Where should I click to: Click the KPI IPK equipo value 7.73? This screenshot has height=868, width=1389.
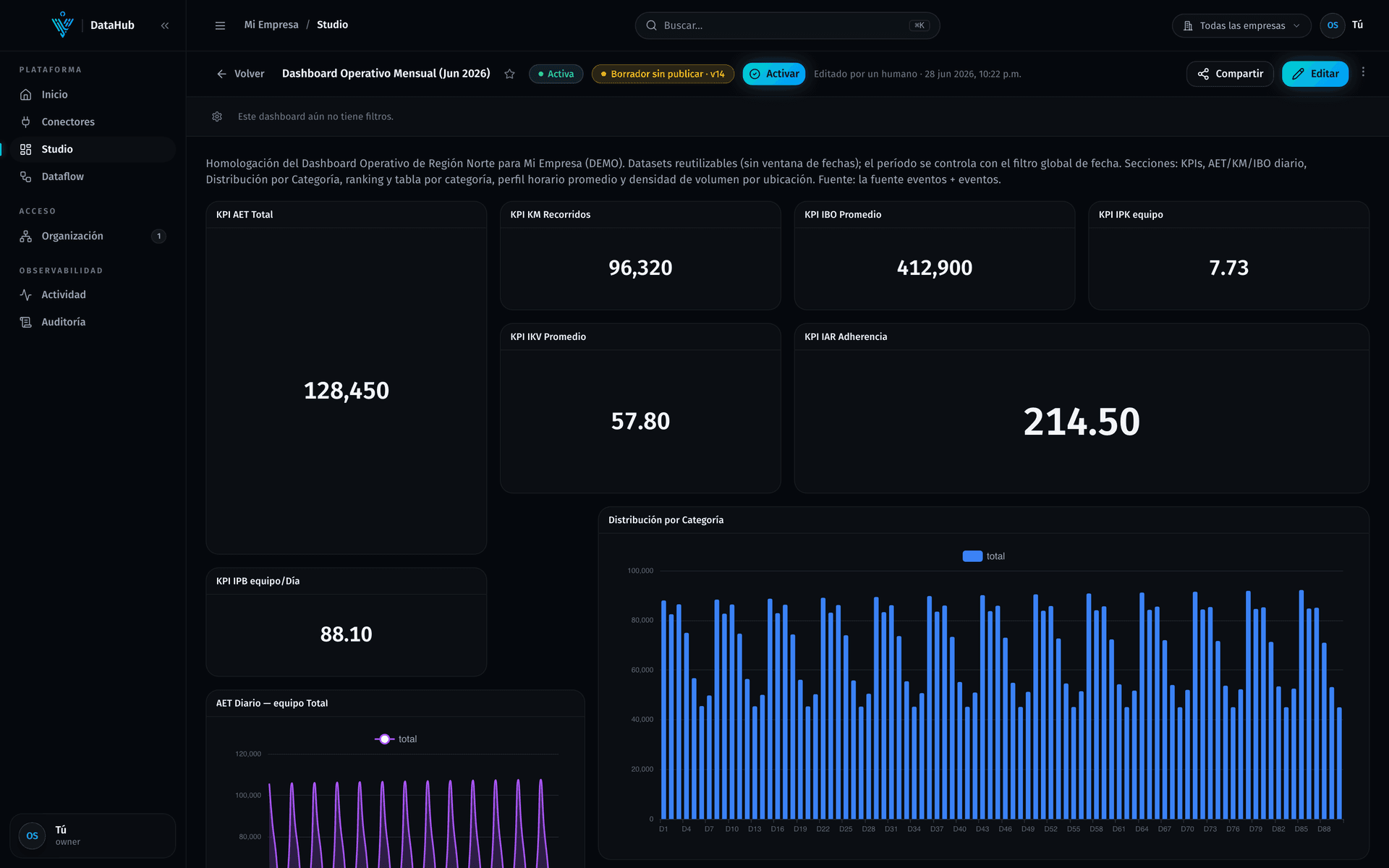click(x=1228, y=268)
